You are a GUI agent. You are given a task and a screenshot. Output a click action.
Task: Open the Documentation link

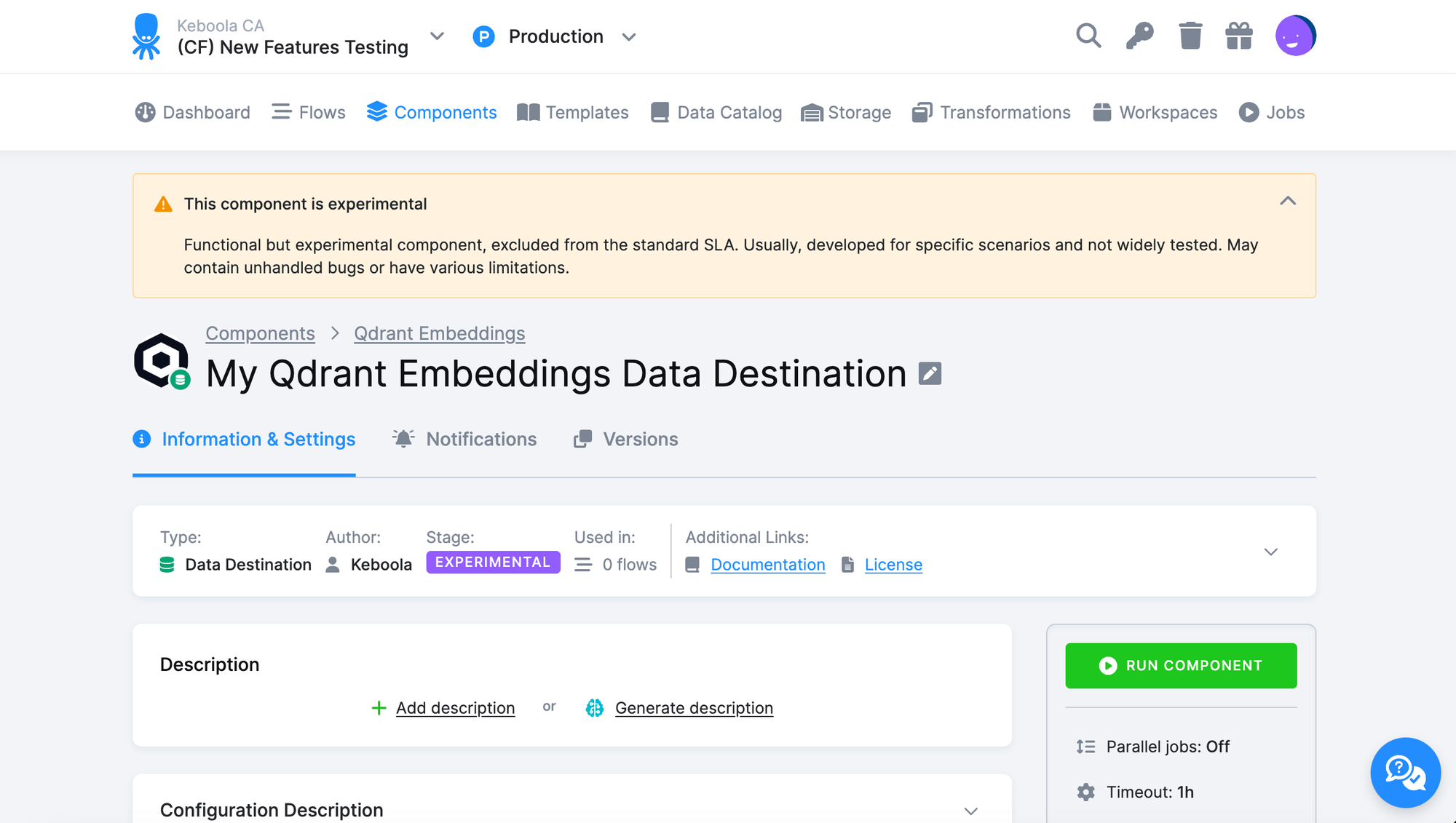(x=767, y=565)
